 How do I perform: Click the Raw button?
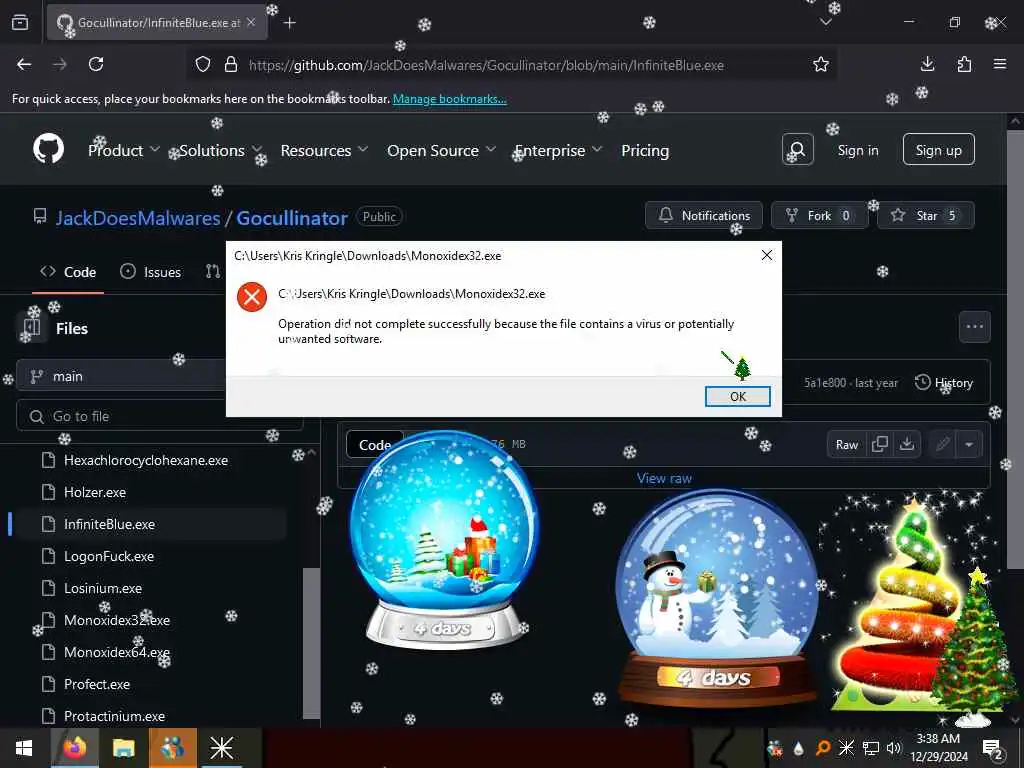(x=847, y=444)
